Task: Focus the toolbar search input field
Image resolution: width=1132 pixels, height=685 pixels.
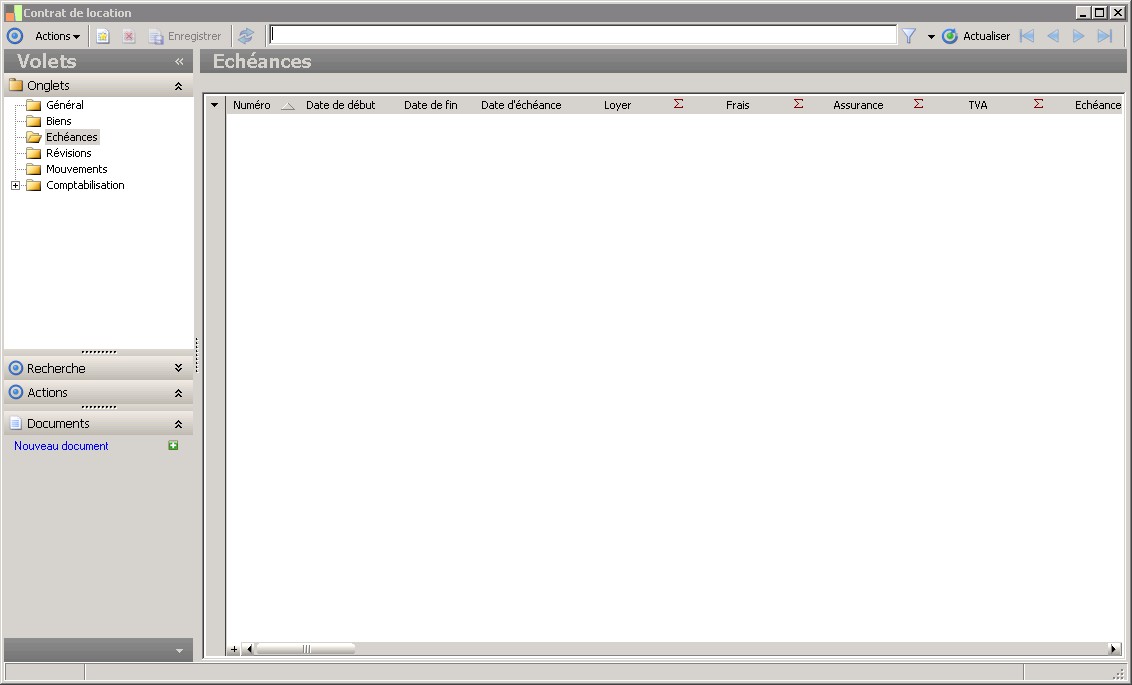Action: click(x=583, y=35)
